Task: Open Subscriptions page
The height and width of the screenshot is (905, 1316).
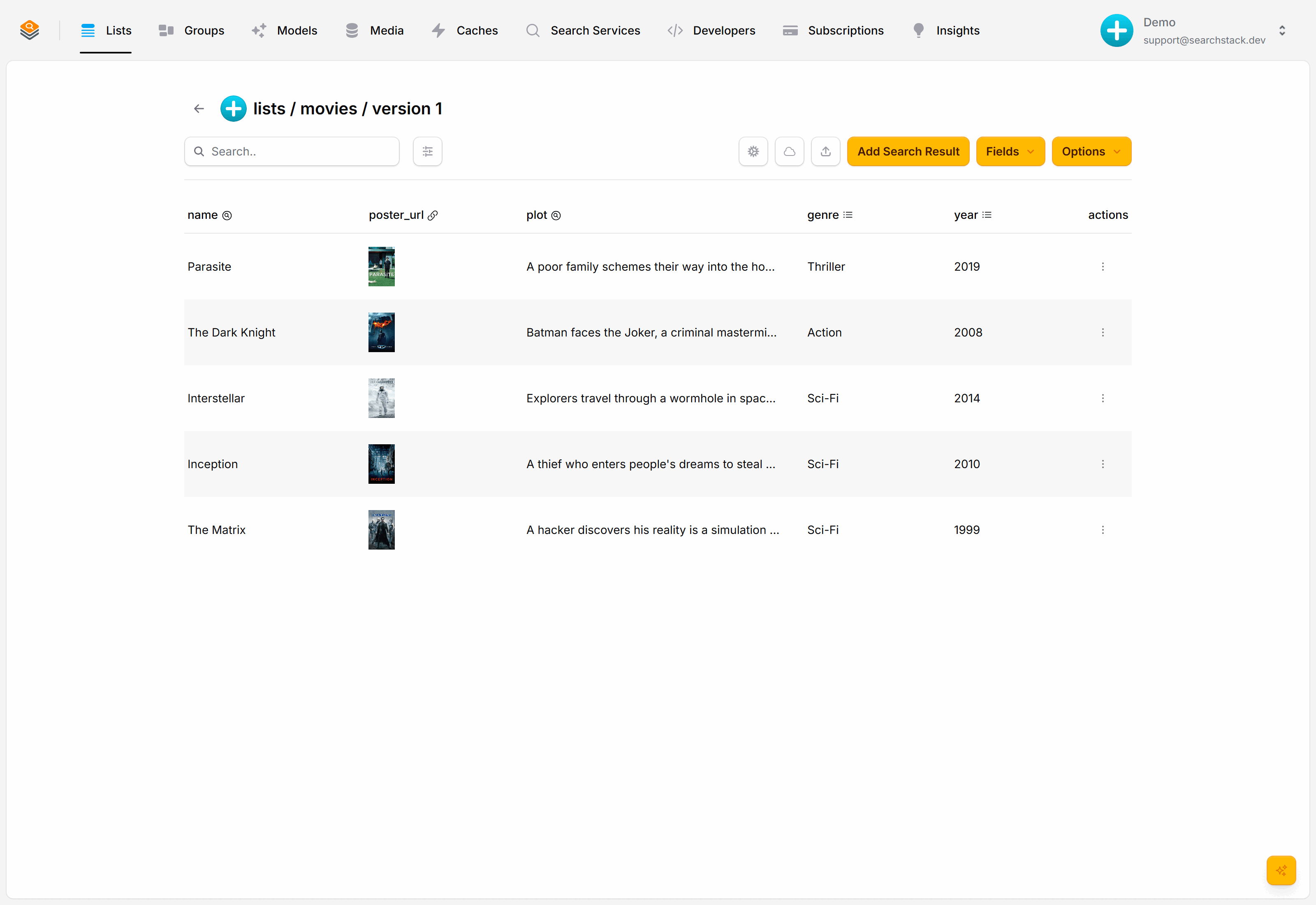Action: pos(833,30)
